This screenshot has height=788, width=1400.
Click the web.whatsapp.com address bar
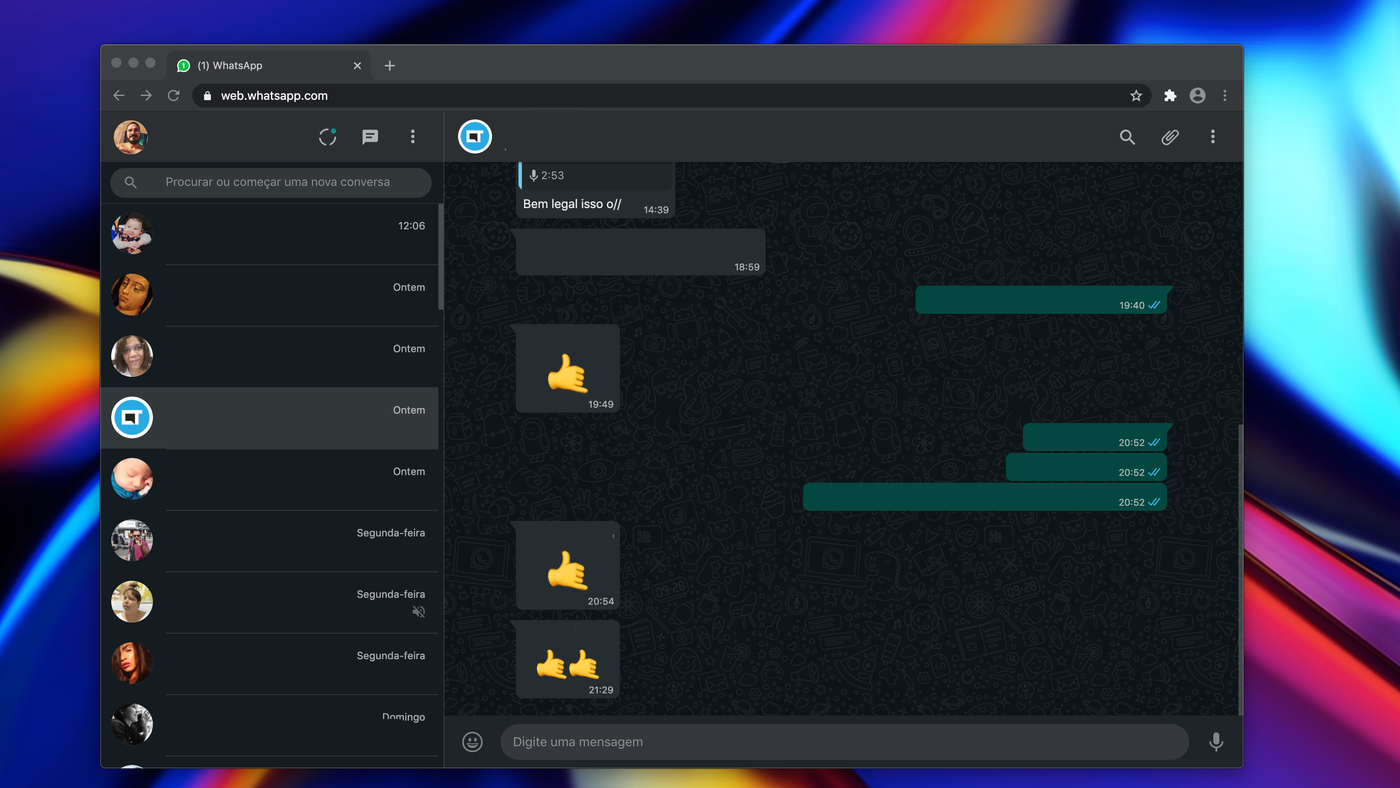670,96
